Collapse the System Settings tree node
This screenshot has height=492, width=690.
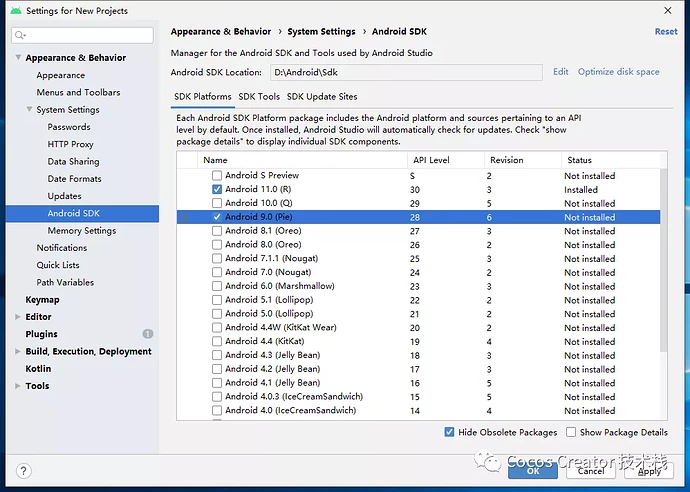30,110
